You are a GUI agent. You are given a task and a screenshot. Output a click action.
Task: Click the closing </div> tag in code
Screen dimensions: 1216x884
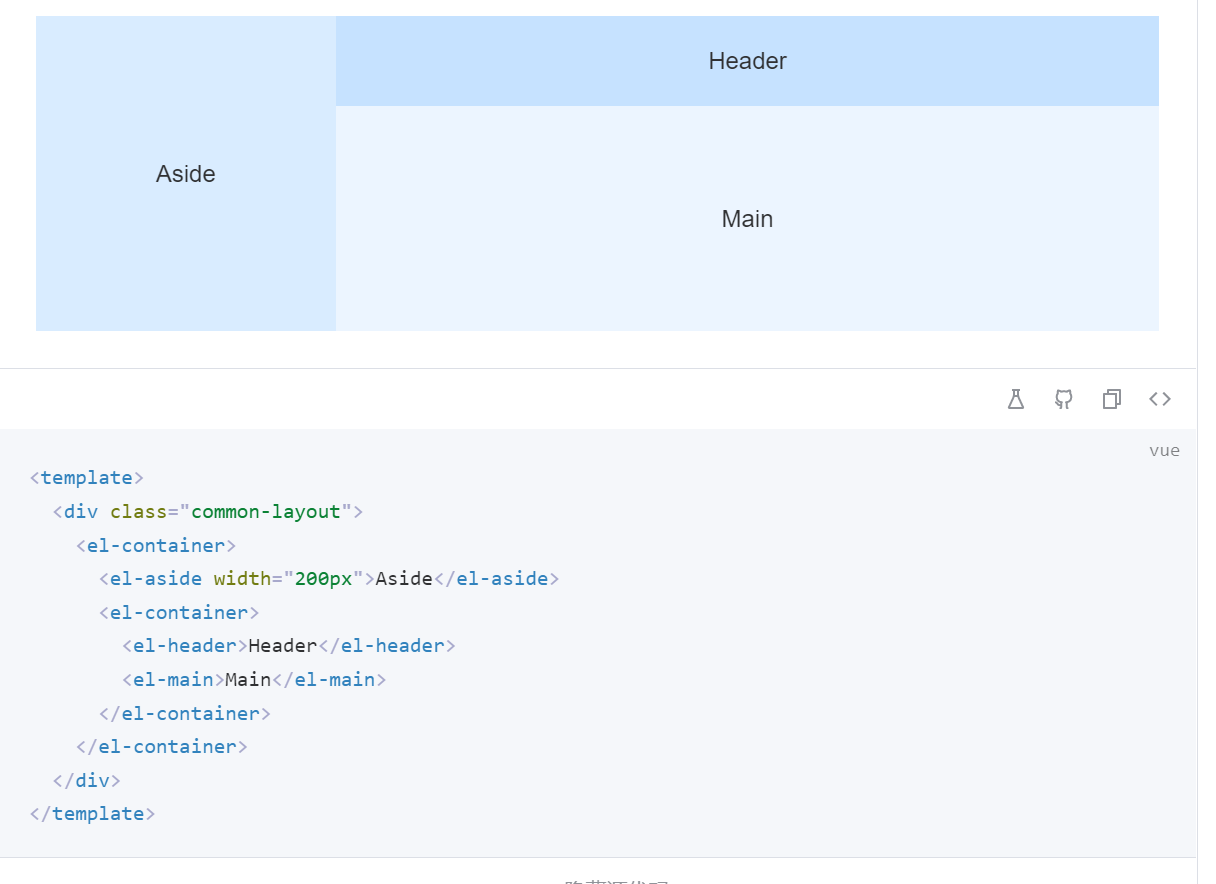[87, 780]
